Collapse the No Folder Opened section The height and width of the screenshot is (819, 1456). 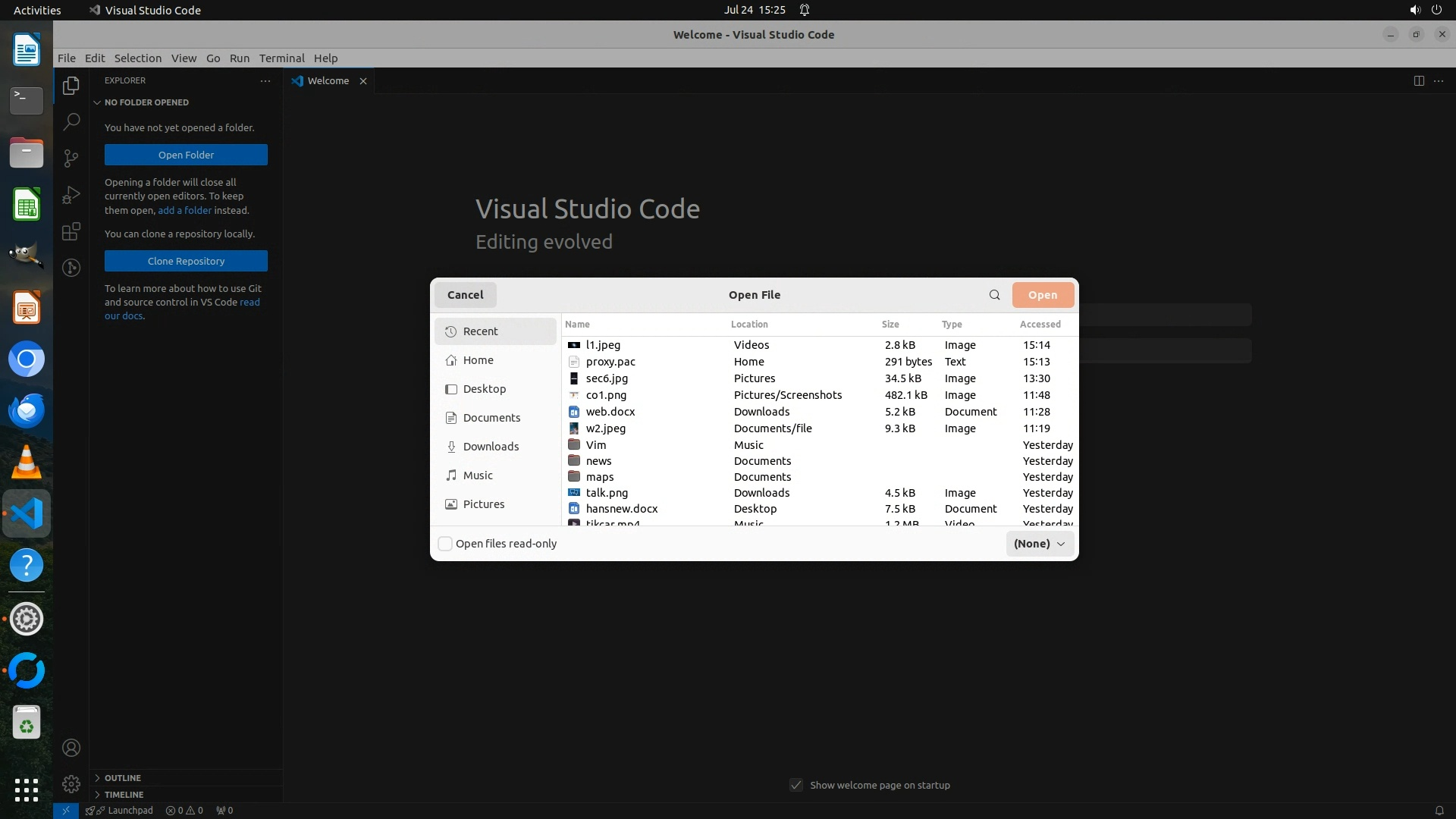coord(146,102)
